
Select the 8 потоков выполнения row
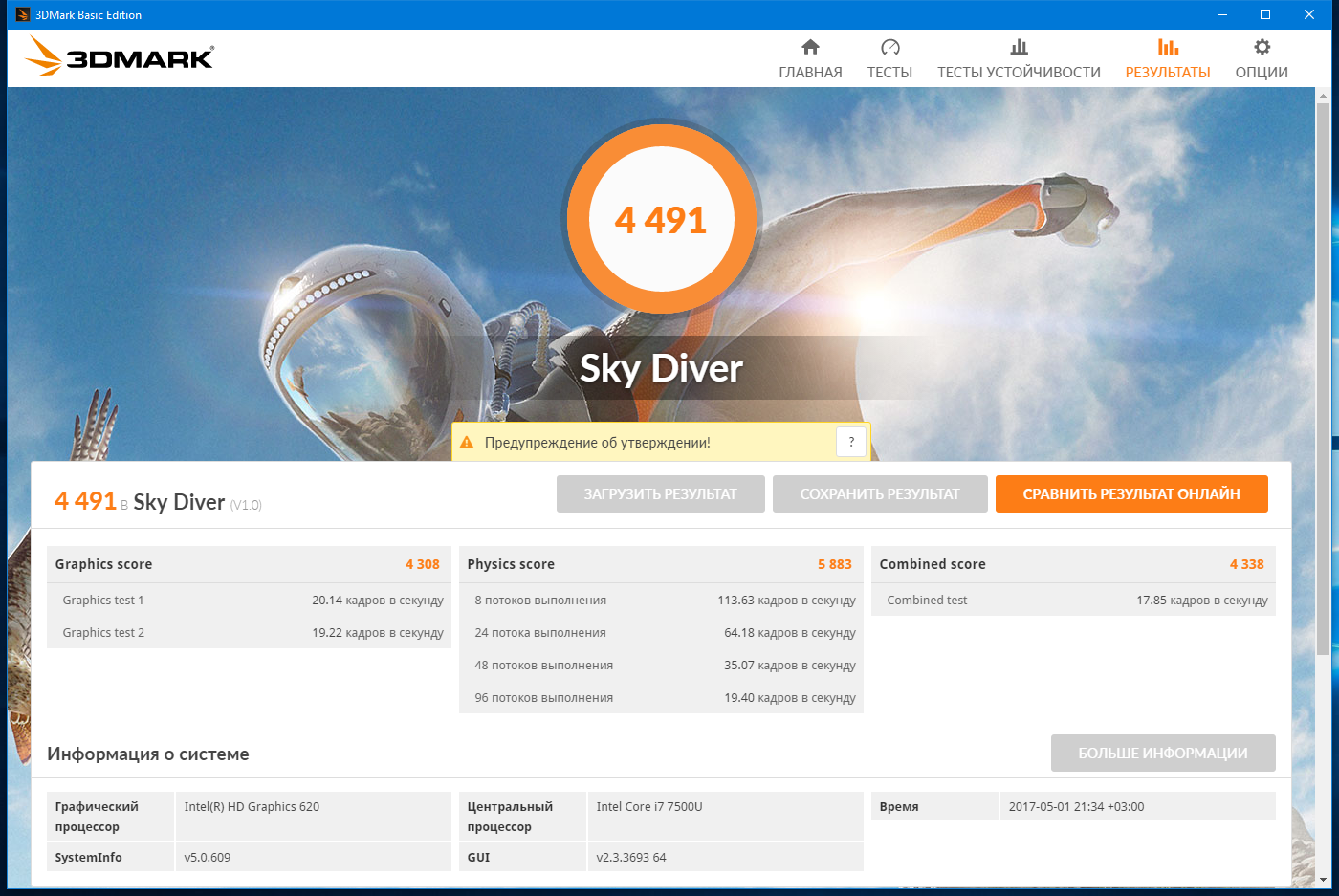click(661, 601)
